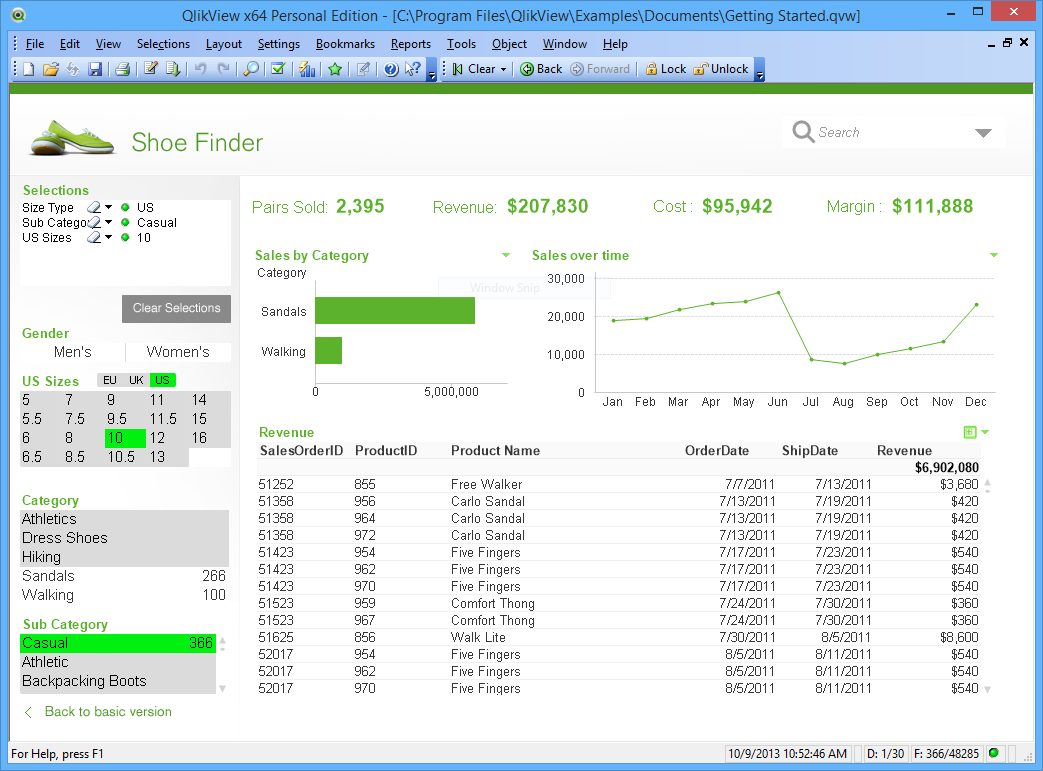The height and width of the screenshot is (771, 1043).
Task: Switch size type to UK
Action: coord(136,380)
